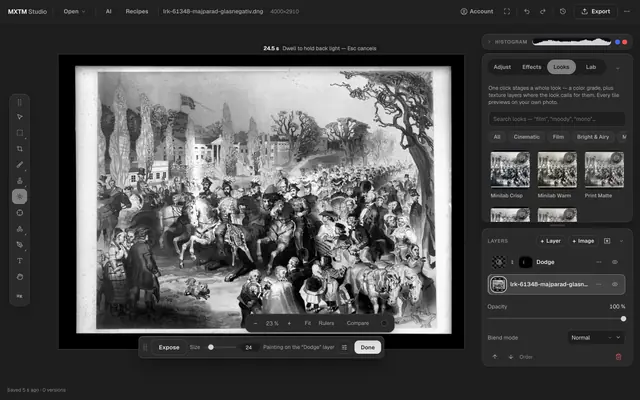Toggle Rulers in the zoom bar
Viewport: 640px width, 400px height.
click(326, 323)
